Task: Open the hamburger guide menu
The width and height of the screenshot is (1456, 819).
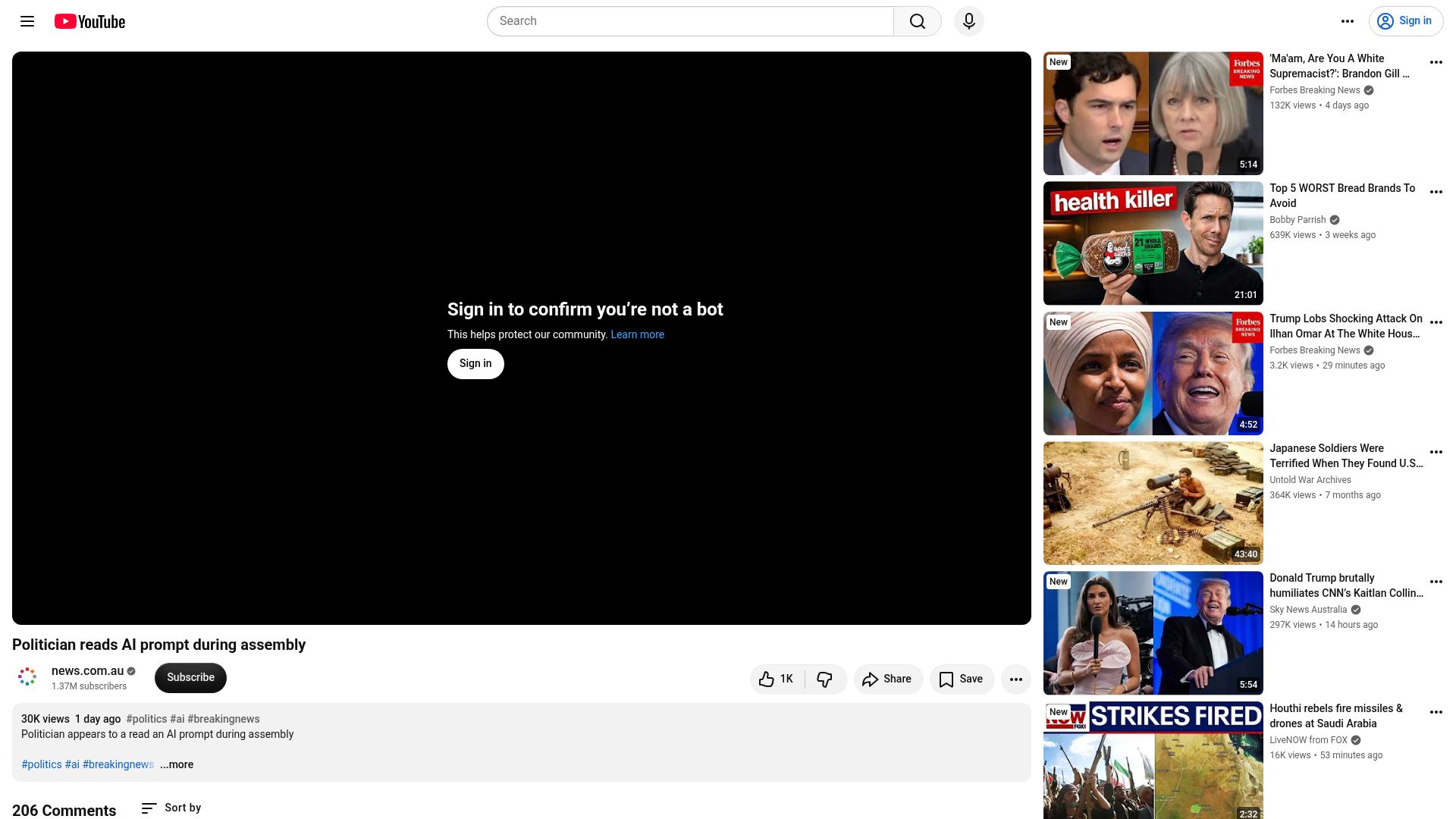Action: pyautogui.click(x=27, y=21)
